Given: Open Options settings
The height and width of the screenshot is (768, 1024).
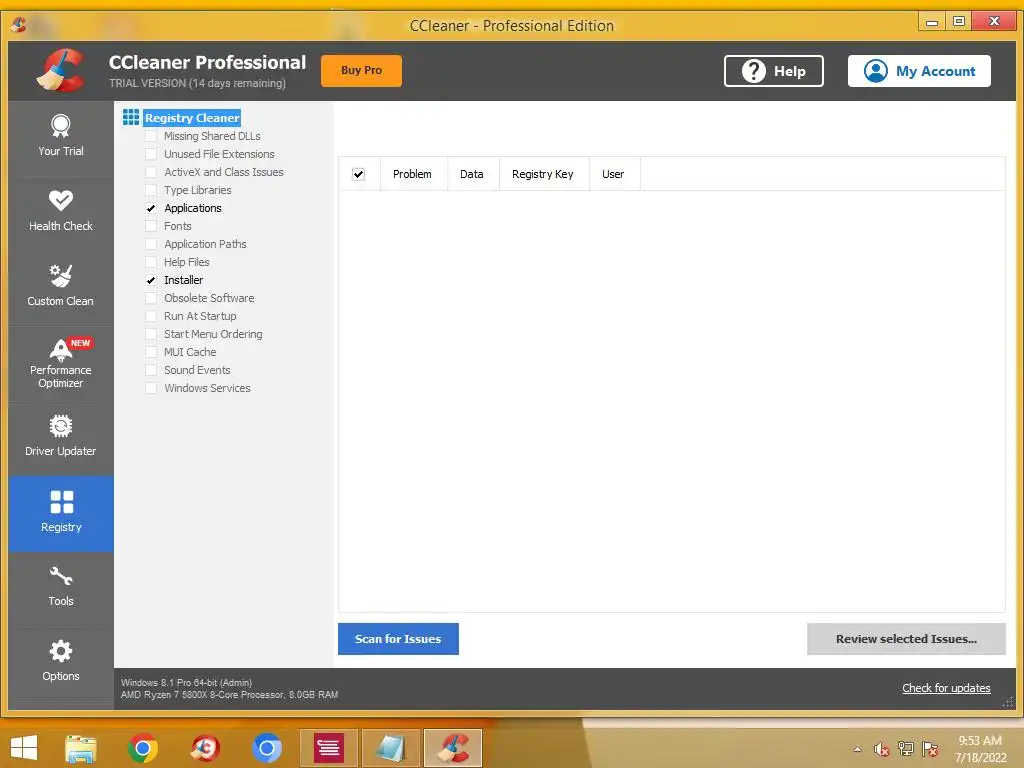Looking at the screenshot, I should [61, 662].
